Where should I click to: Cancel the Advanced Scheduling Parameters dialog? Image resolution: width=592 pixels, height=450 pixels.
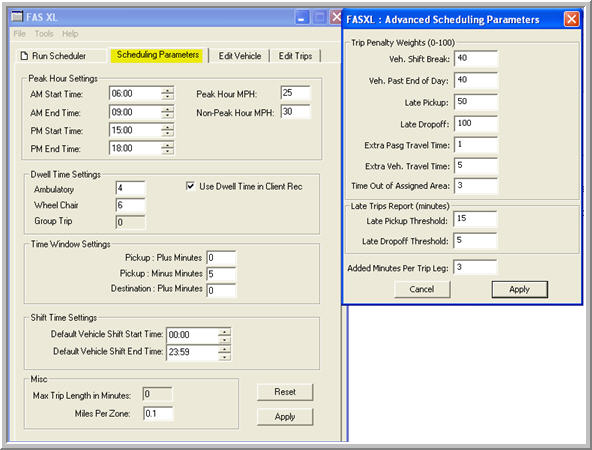point(422,290)
